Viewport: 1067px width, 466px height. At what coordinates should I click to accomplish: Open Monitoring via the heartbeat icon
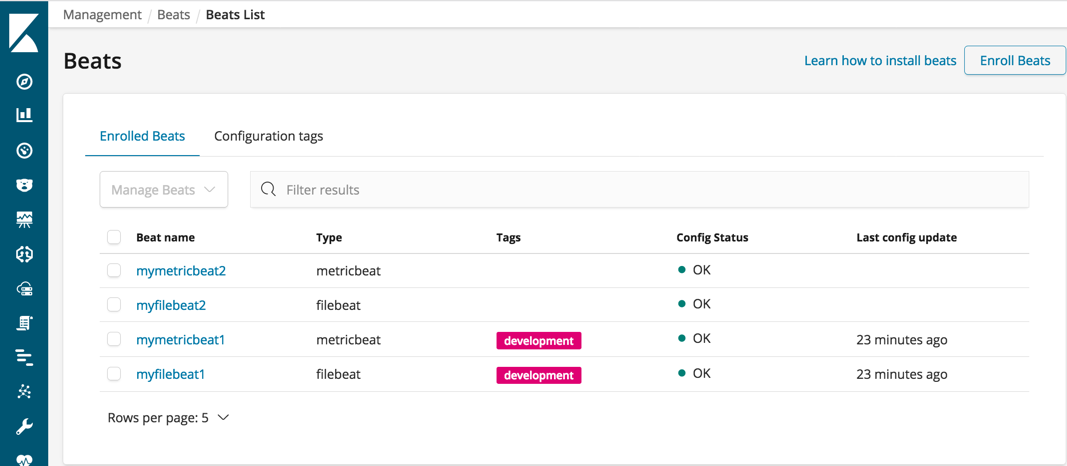point(24,460)
